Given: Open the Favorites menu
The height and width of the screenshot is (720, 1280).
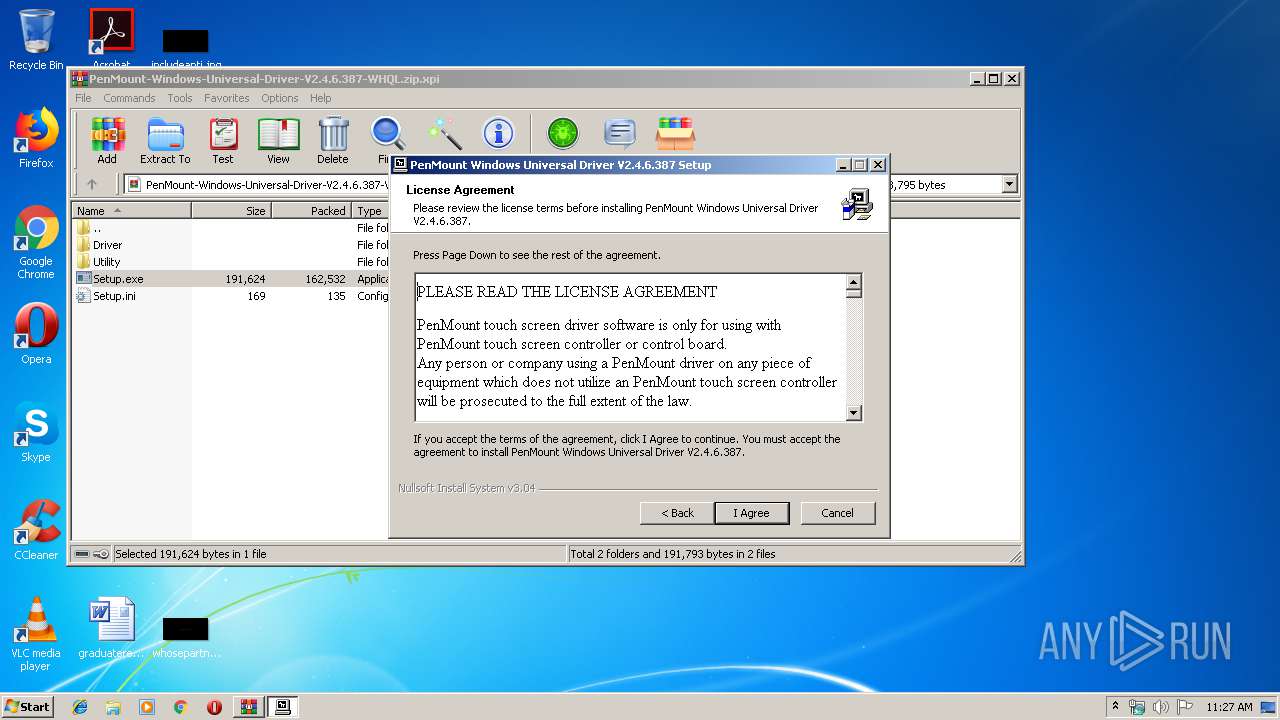Looking at the screenshot, I should point(227,98).
